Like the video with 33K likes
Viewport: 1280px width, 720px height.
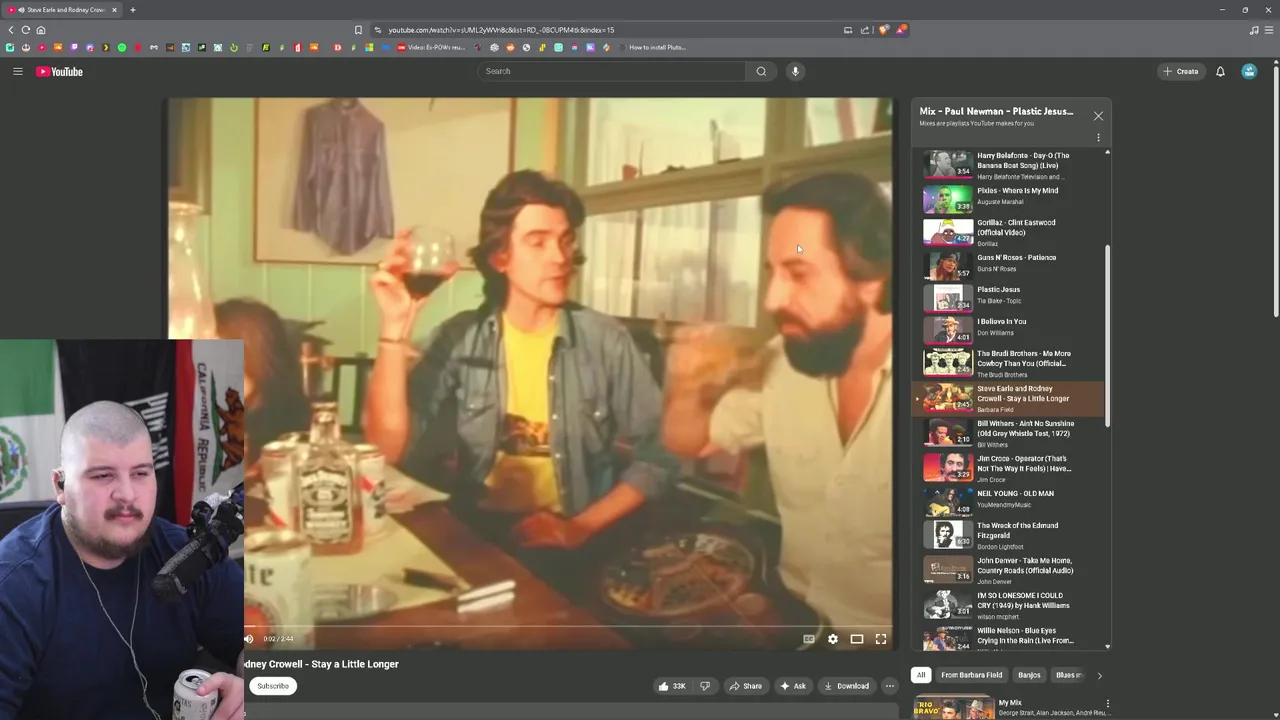(x=672, y=686)
